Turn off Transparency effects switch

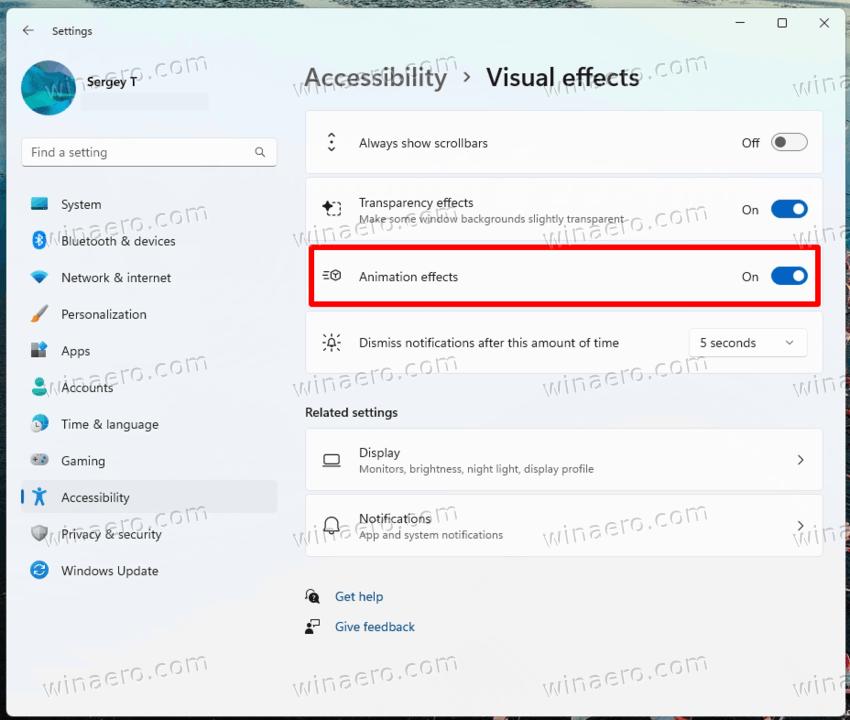(x=789, y=209)
